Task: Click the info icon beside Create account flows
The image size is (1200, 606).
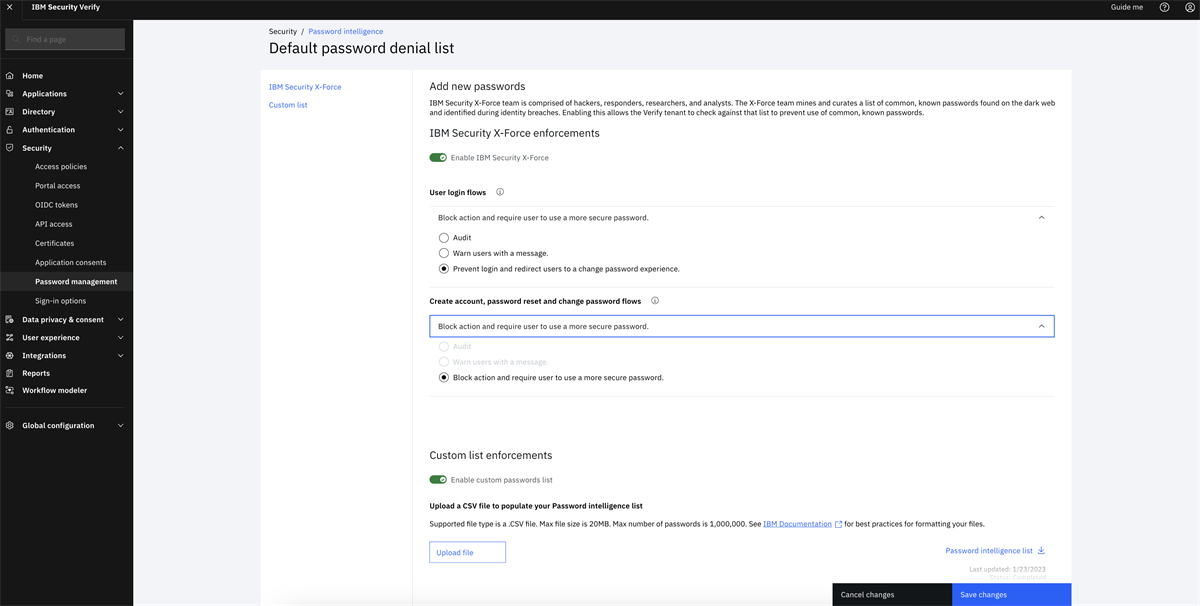Action: point(655,300)
